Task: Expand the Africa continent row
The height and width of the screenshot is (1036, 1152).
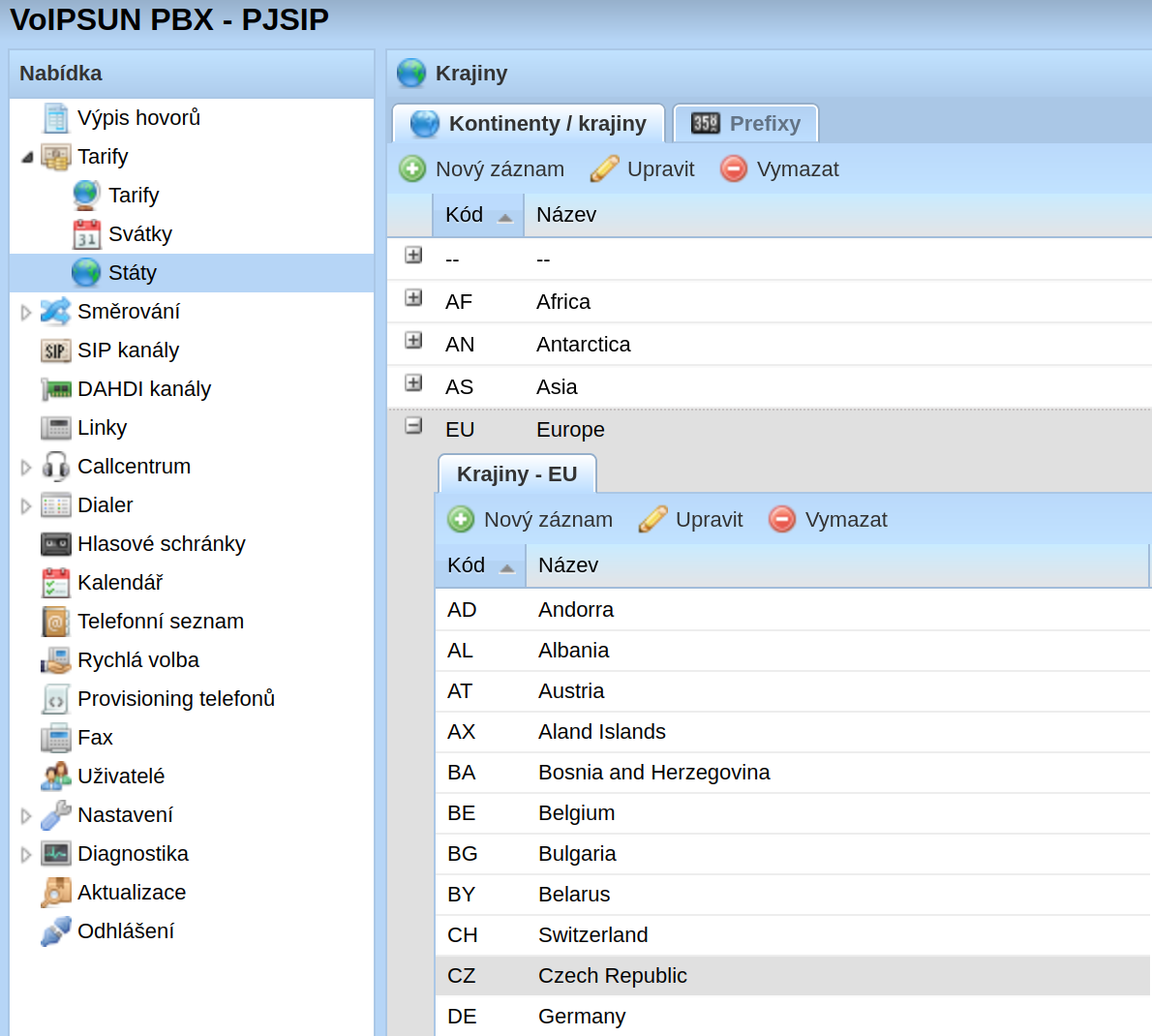Action: 413,298
